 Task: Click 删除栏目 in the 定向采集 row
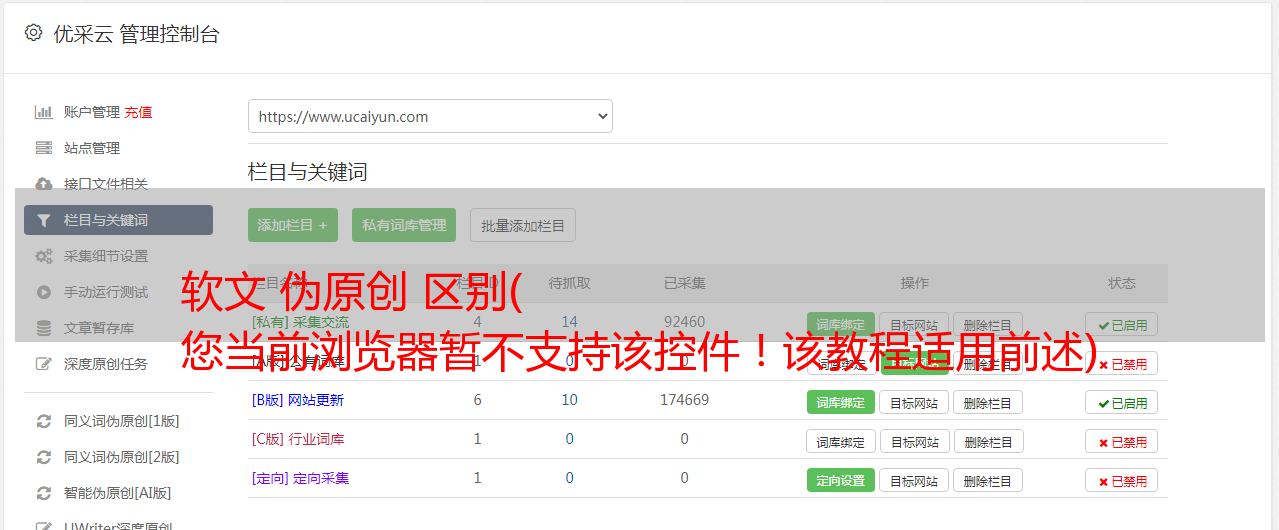pos(988,480)
